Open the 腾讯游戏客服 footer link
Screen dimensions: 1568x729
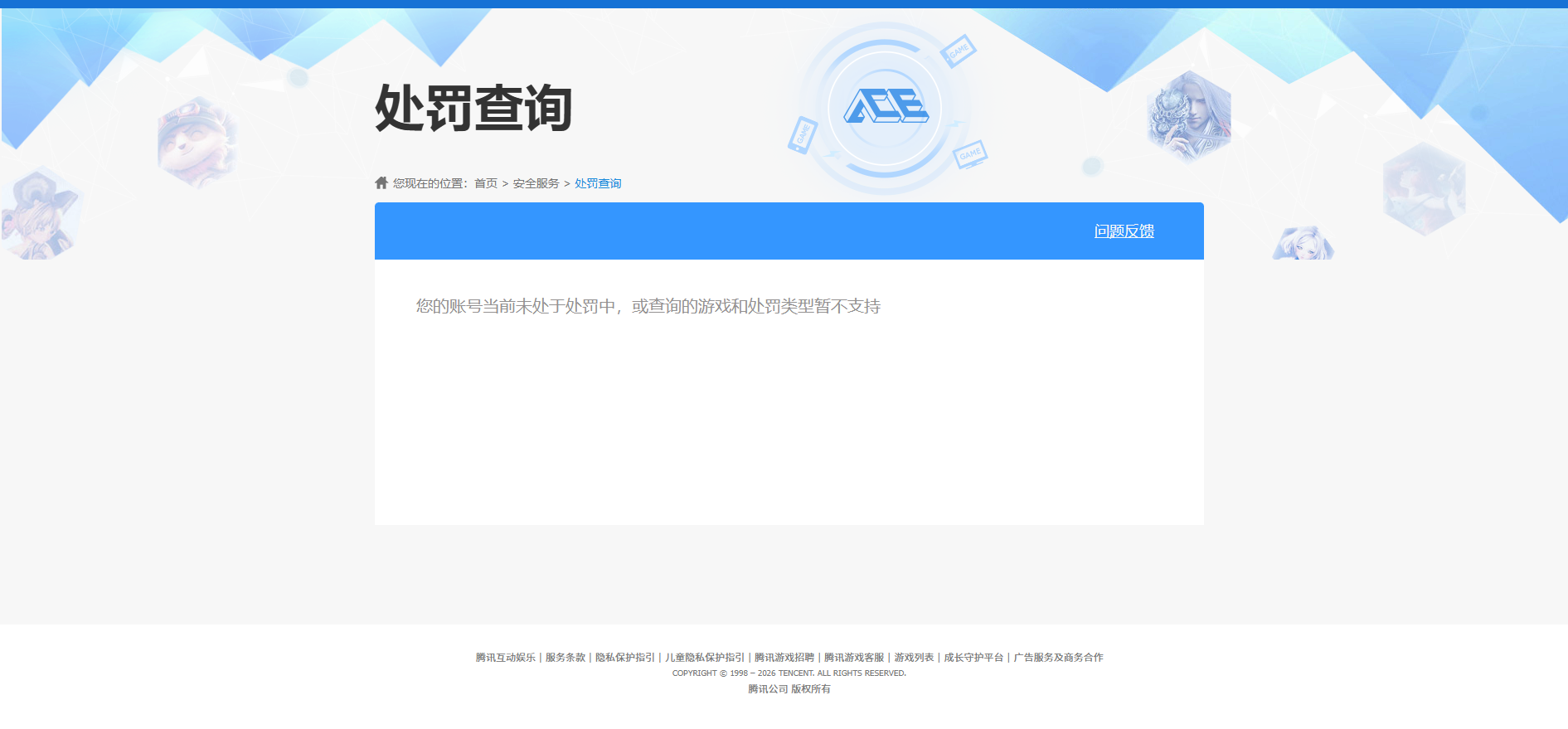pos(854,658)
